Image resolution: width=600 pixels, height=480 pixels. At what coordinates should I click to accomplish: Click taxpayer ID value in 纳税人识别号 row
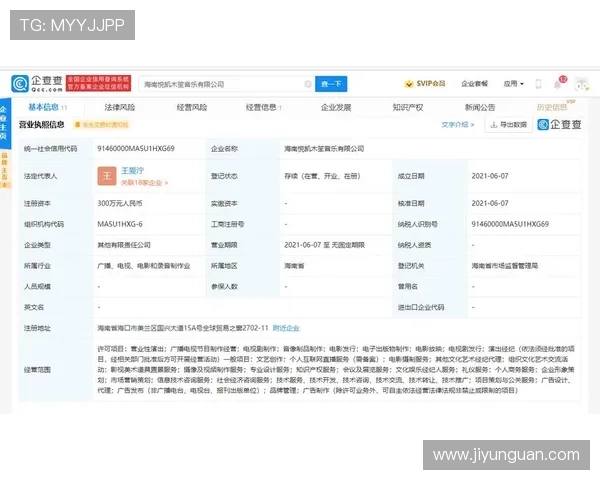[510, 224]
